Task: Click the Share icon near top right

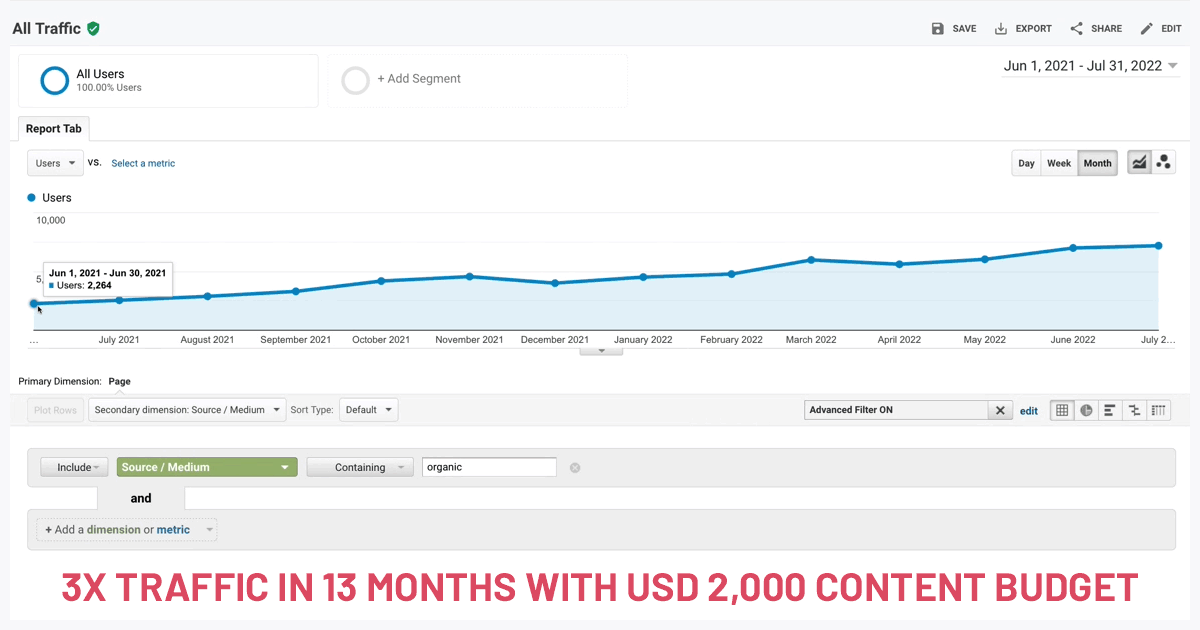Action: [x=1075, y=28]
